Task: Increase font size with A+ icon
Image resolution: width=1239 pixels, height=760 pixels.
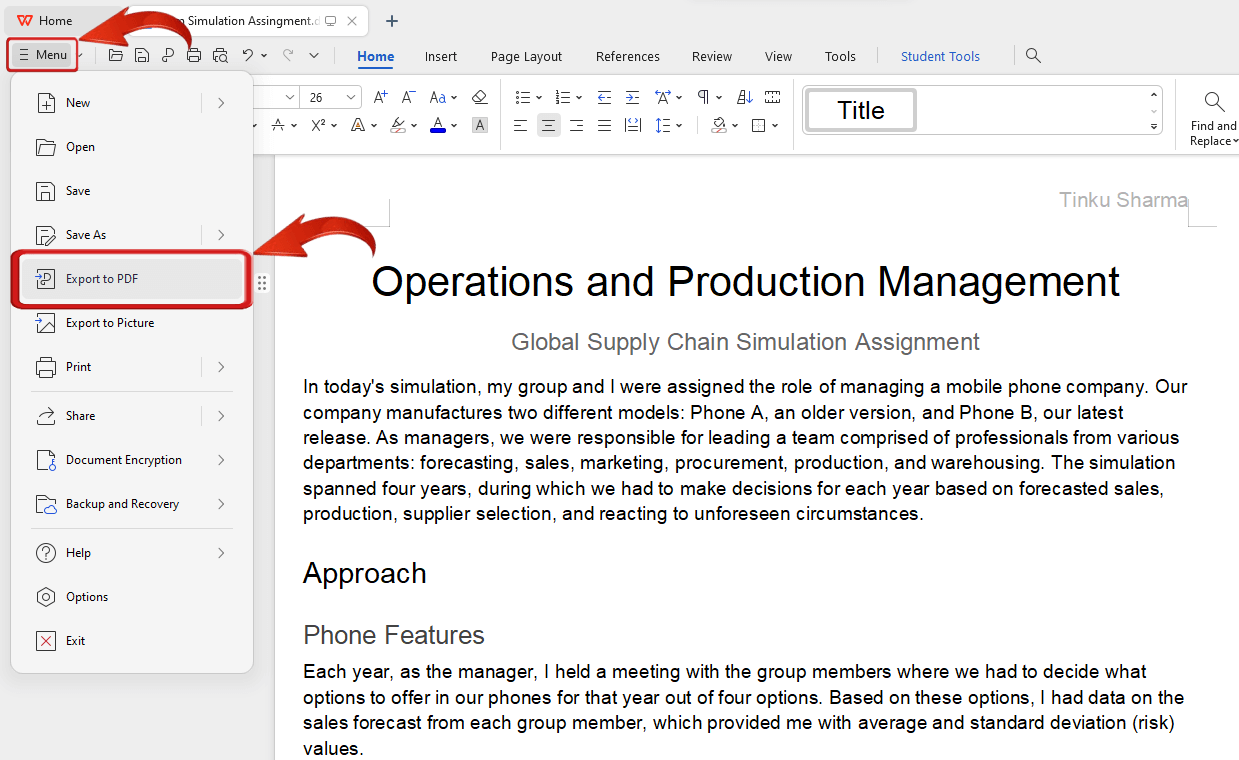Action: 380,97
